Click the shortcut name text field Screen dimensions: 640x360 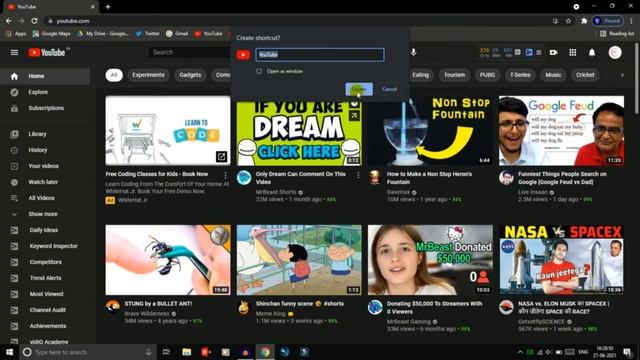(320, 55)
